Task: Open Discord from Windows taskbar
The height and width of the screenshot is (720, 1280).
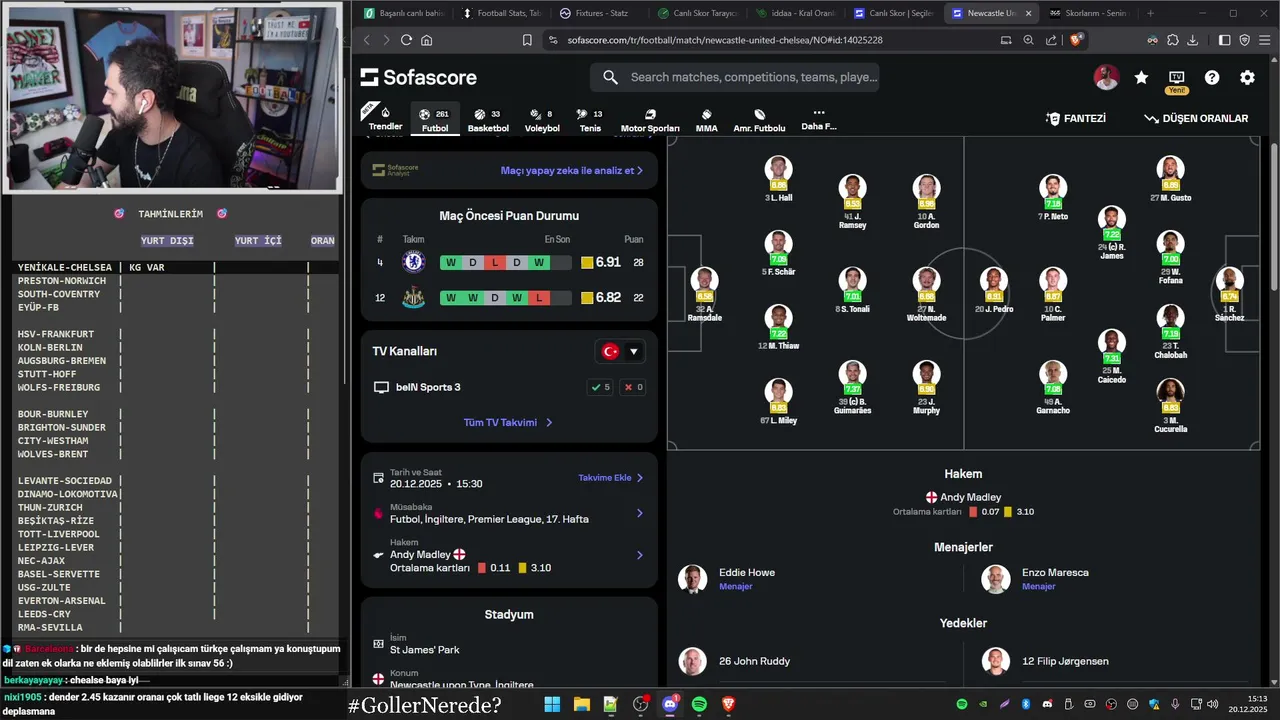Action: [x=670, y=704]
